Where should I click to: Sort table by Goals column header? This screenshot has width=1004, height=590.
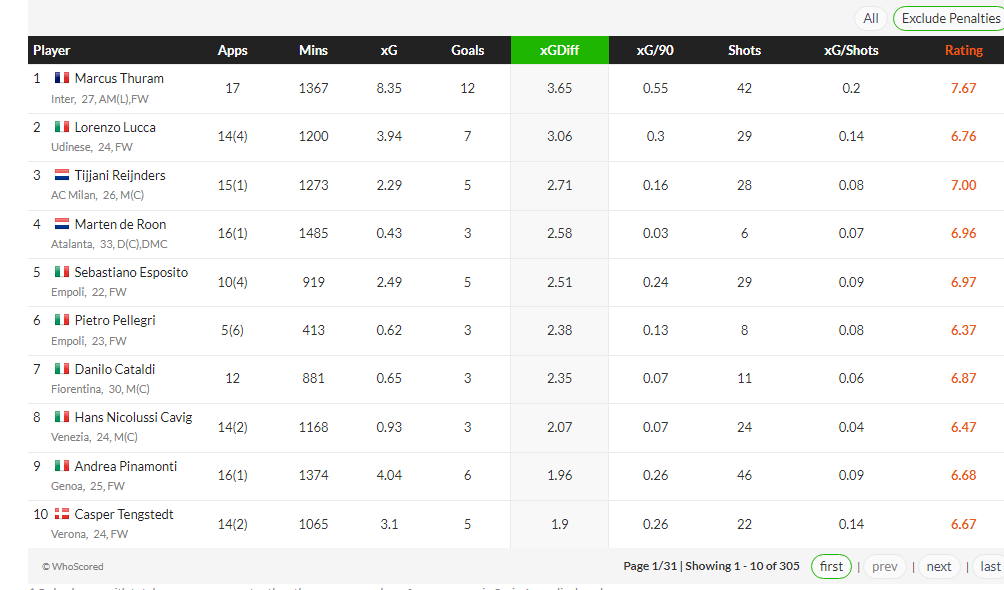point(467,50)
